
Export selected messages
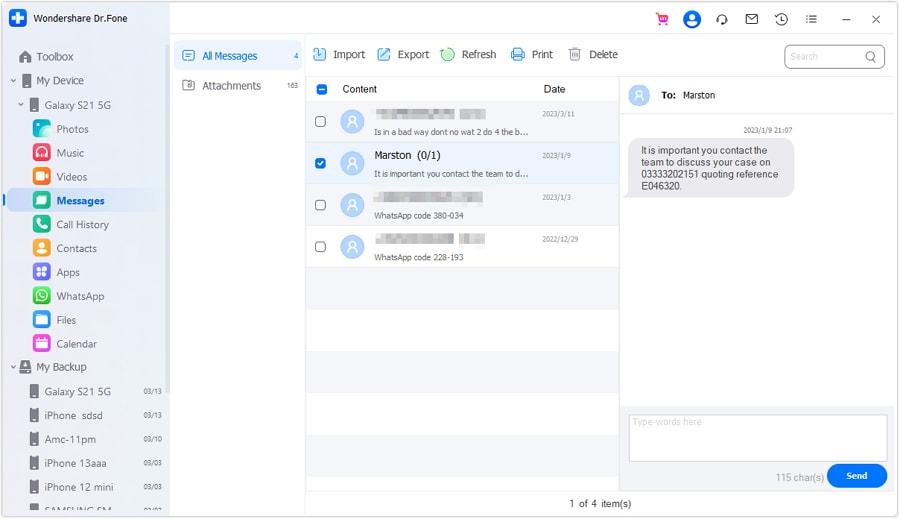403,54
